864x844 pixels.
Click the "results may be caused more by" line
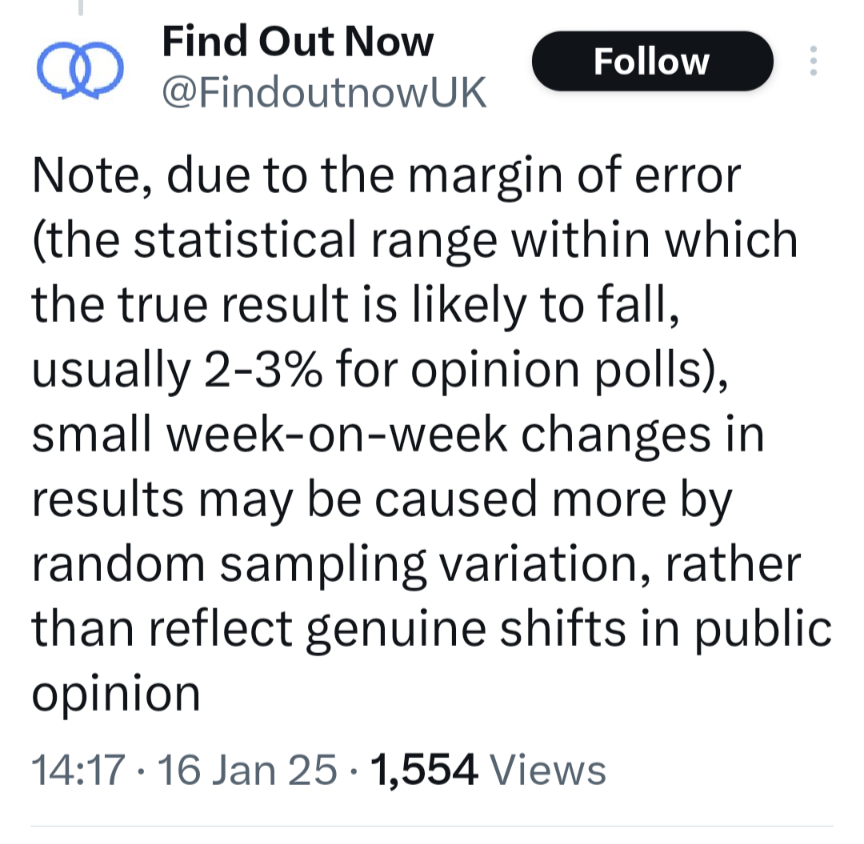382,500
